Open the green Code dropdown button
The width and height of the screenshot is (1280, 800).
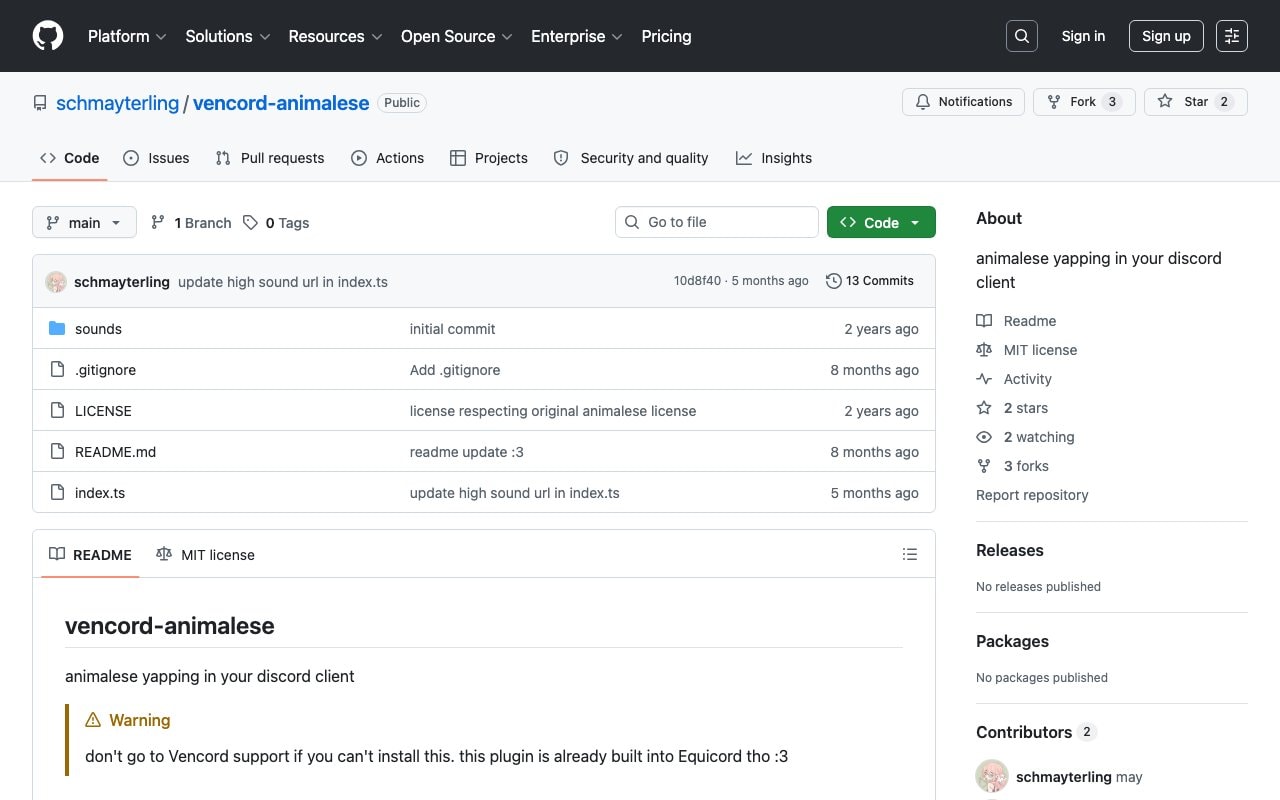(881, 222)
